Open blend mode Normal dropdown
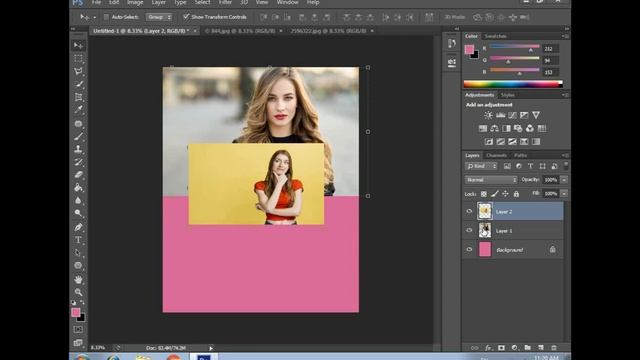 [x=491, y=180]
